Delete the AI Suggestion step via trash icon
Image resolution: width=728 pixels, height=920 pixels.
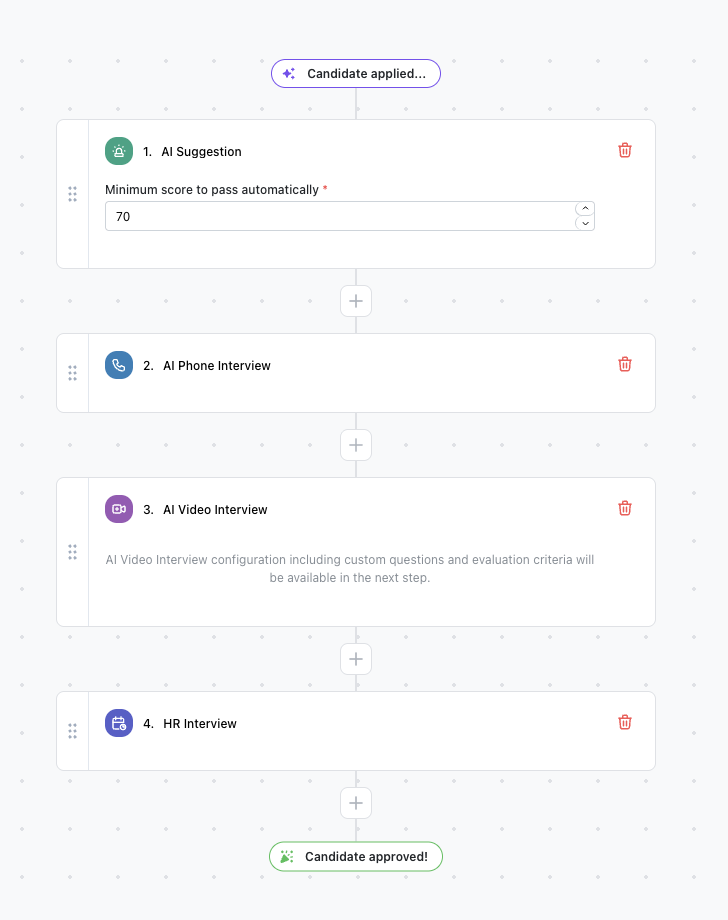pos(624,150)
